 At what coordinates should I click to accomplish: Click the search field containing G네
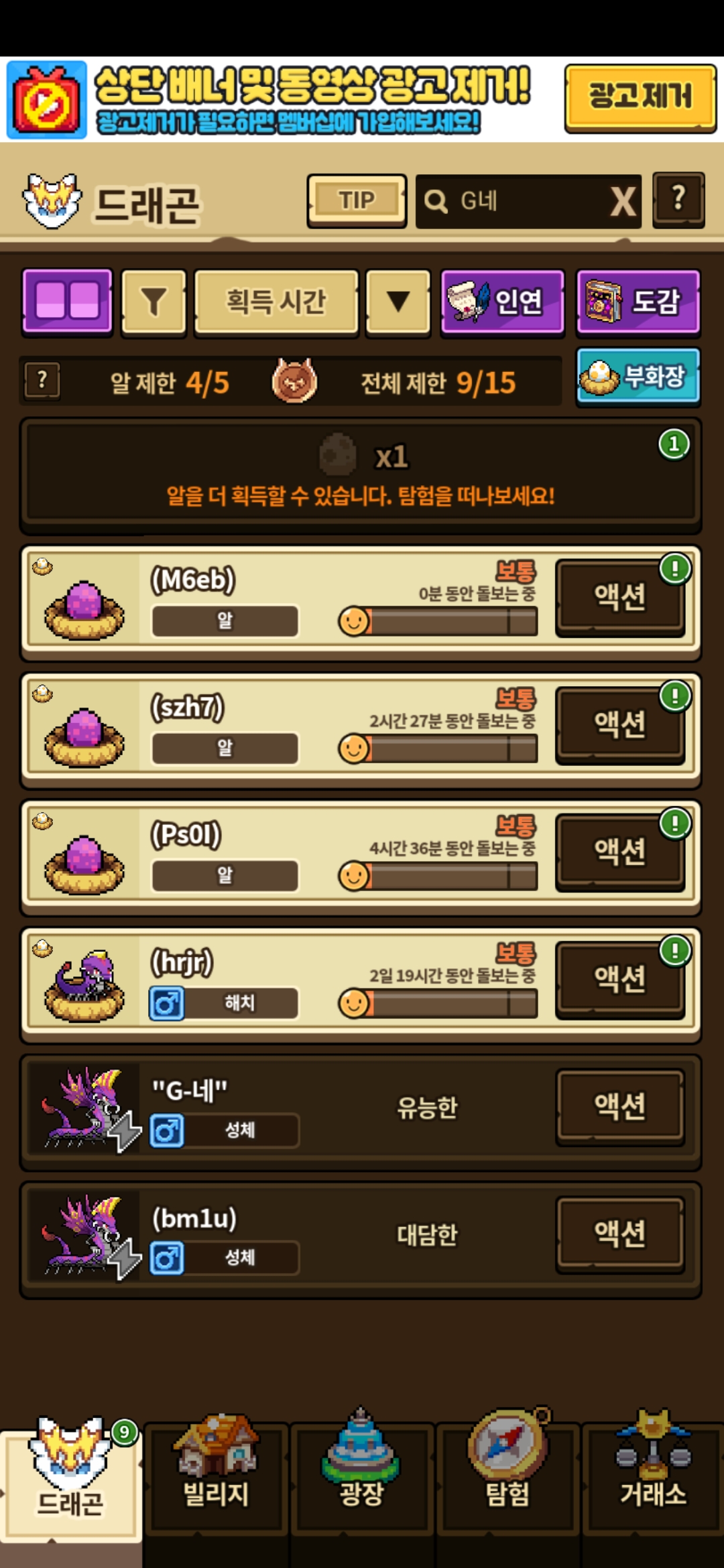[x=516, y=201]
